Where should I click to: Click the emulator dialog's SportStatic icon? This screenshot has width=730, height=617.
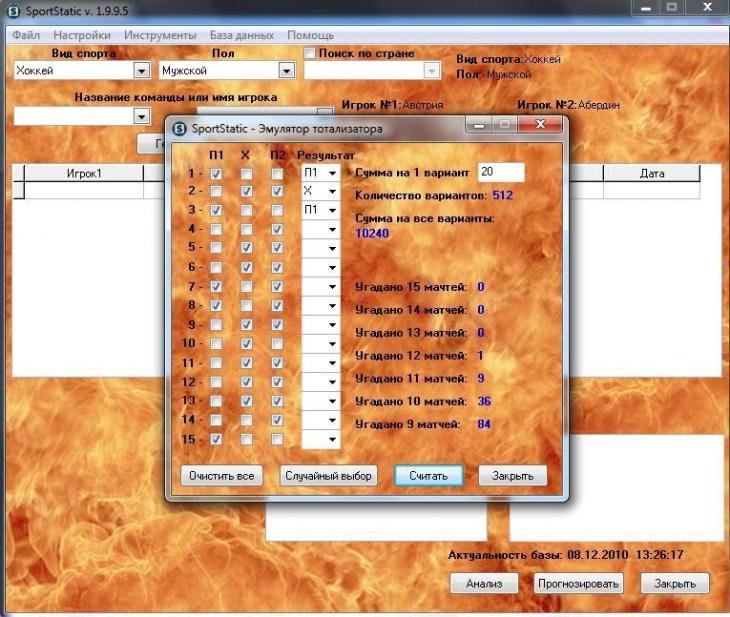[180, 129]
